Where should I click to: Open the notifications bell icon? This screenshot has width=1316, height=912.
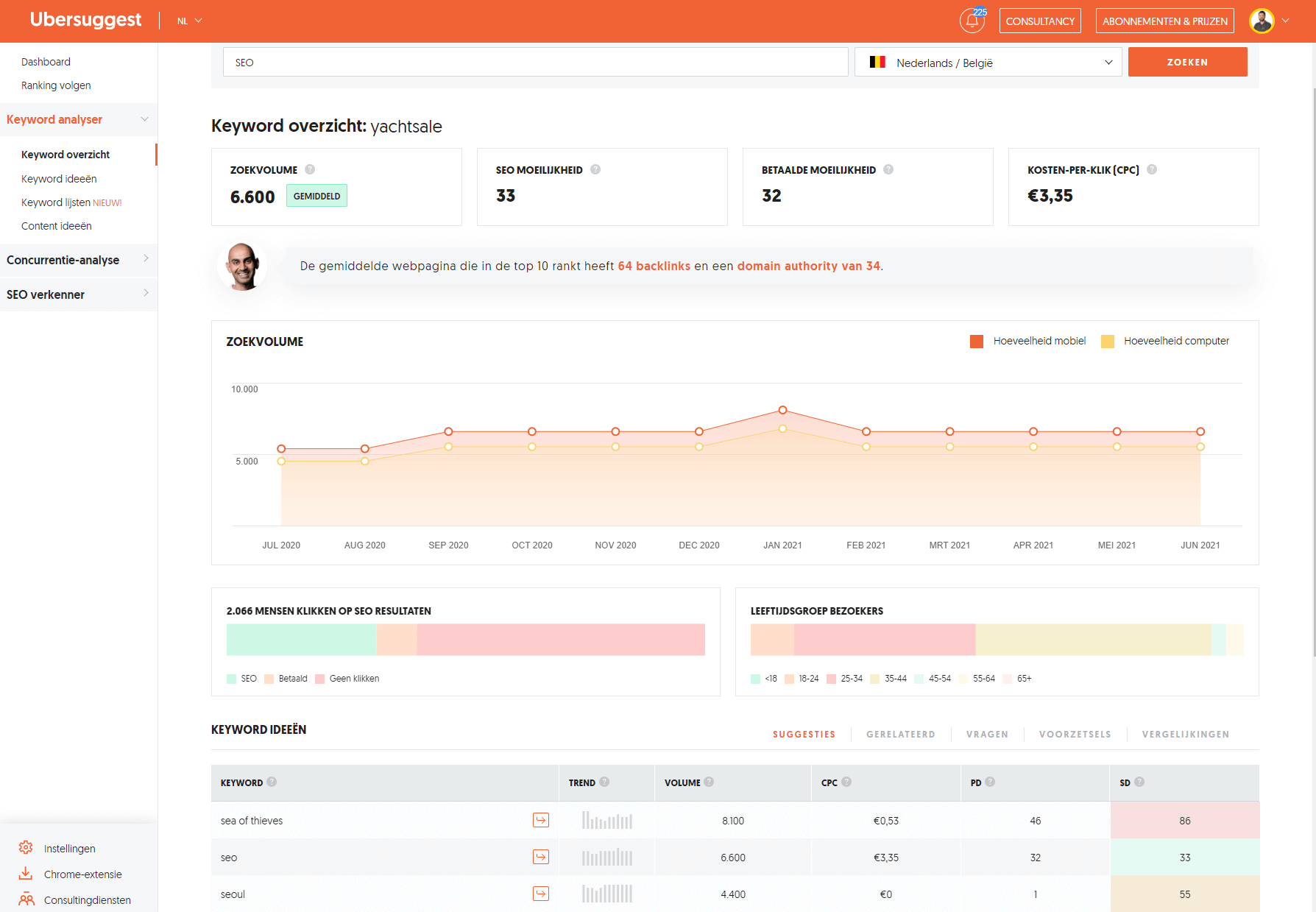click(972, 21)
